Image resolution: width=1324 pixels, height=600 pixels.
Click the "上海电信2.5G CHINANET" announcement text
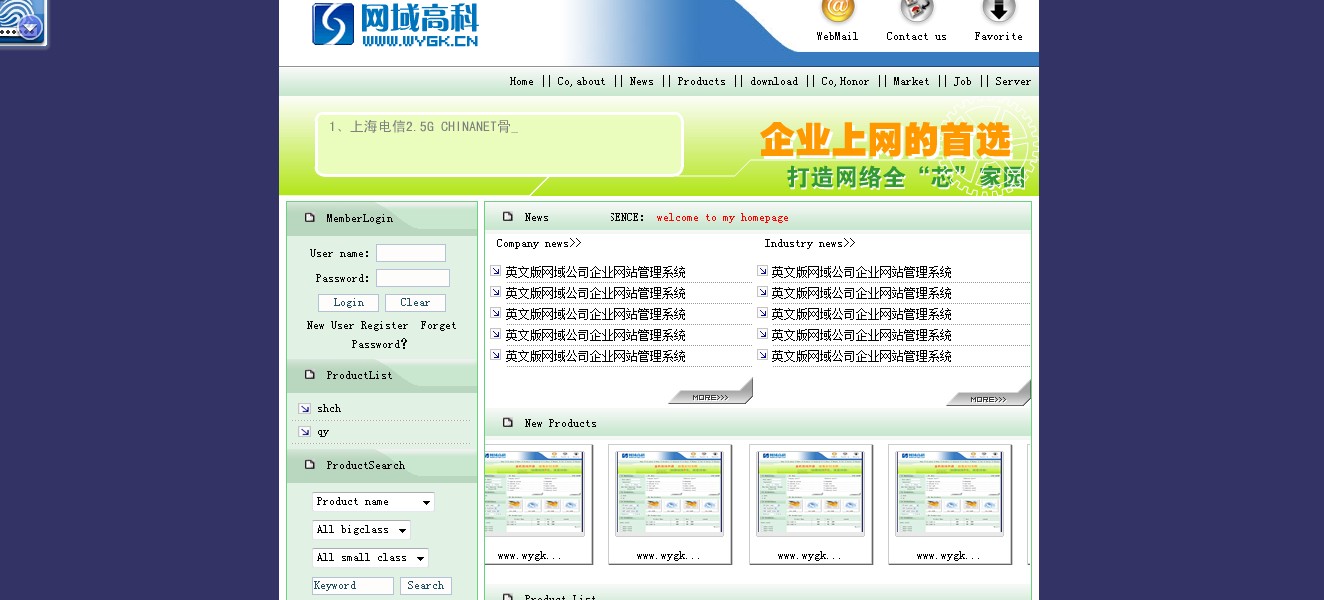click(423, 127)
